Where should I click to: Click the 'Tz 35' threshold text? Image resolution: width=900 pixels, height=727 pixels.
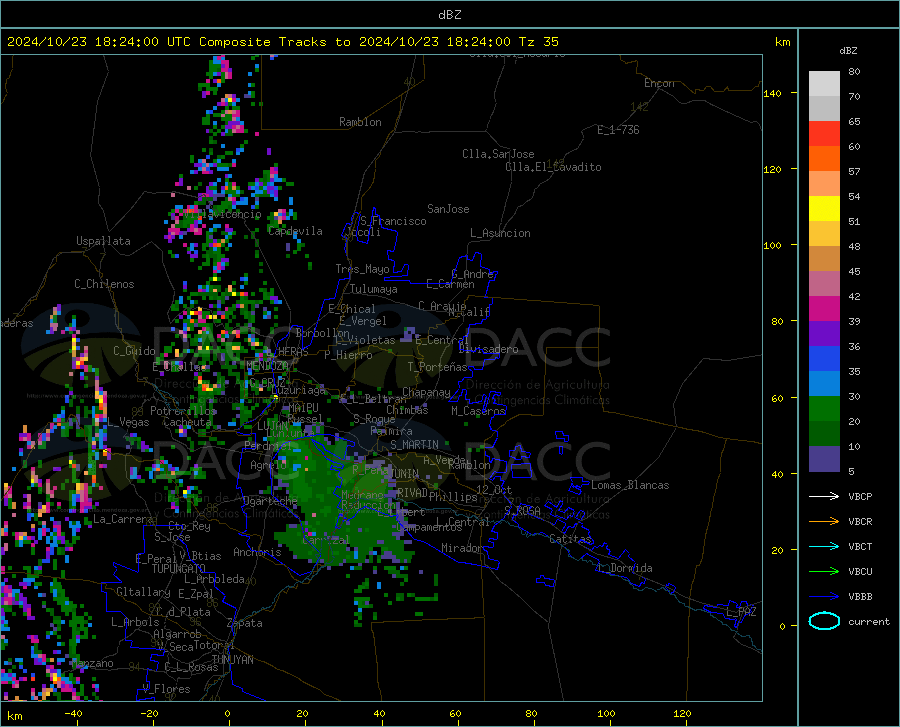pos(538,42)
